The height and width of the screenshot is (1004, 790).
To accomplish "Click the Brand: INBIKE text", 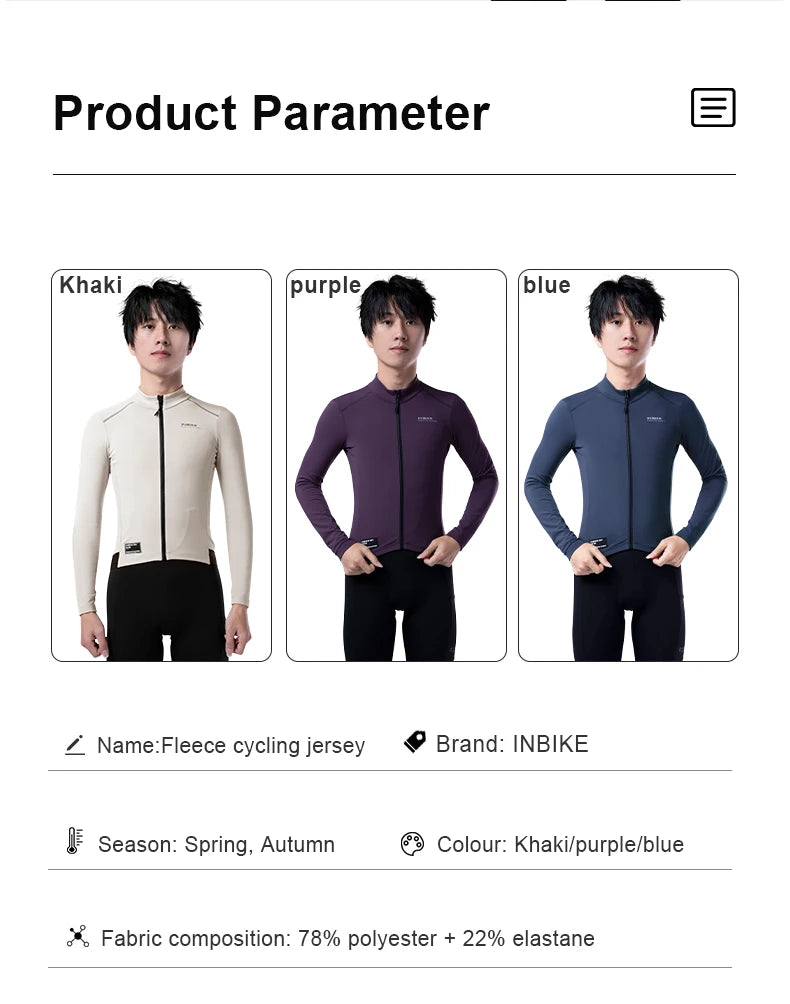I will (x=512, y=744).
